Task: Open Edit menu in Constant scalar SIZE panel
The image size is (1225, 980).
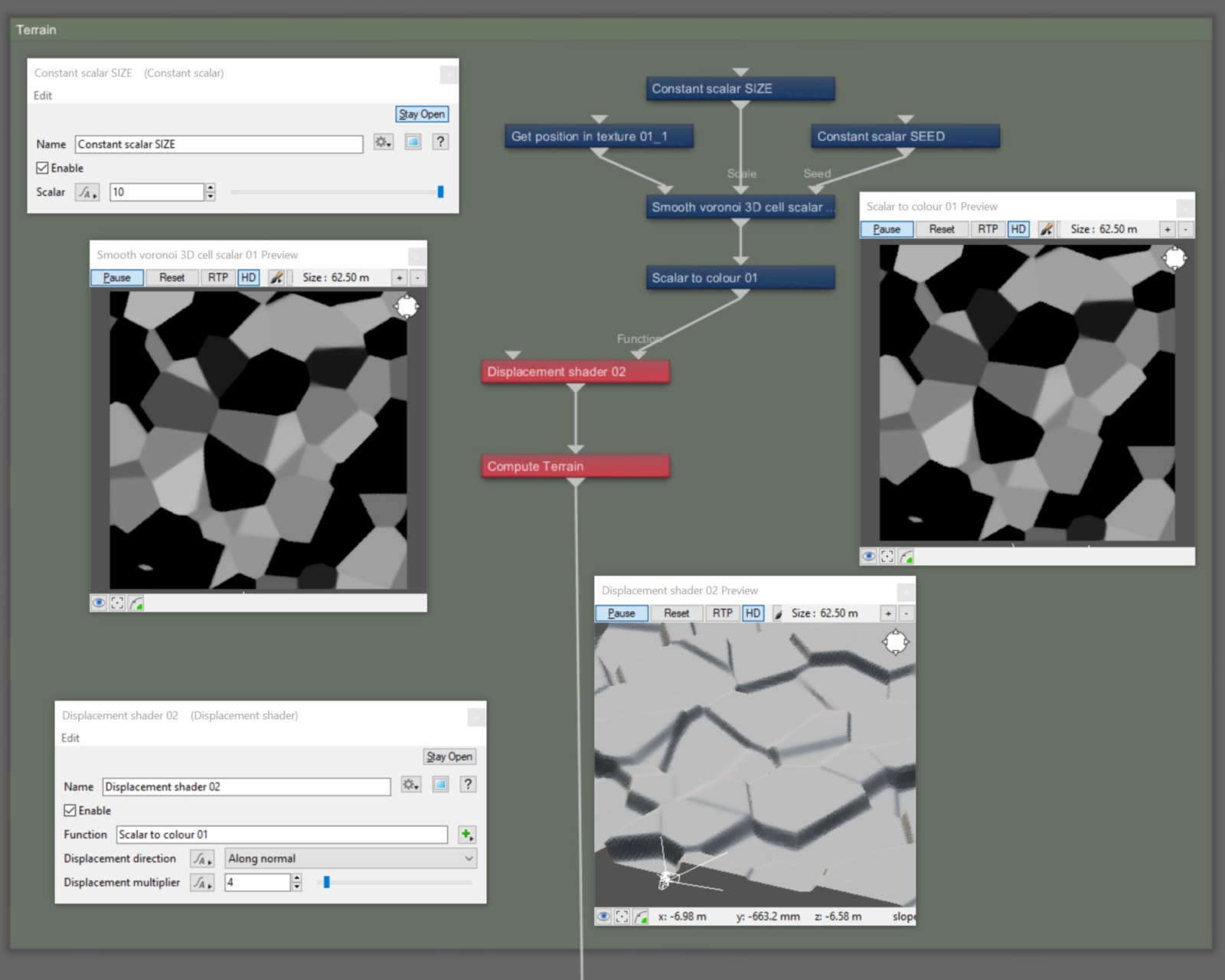Action: coord(43,95)
